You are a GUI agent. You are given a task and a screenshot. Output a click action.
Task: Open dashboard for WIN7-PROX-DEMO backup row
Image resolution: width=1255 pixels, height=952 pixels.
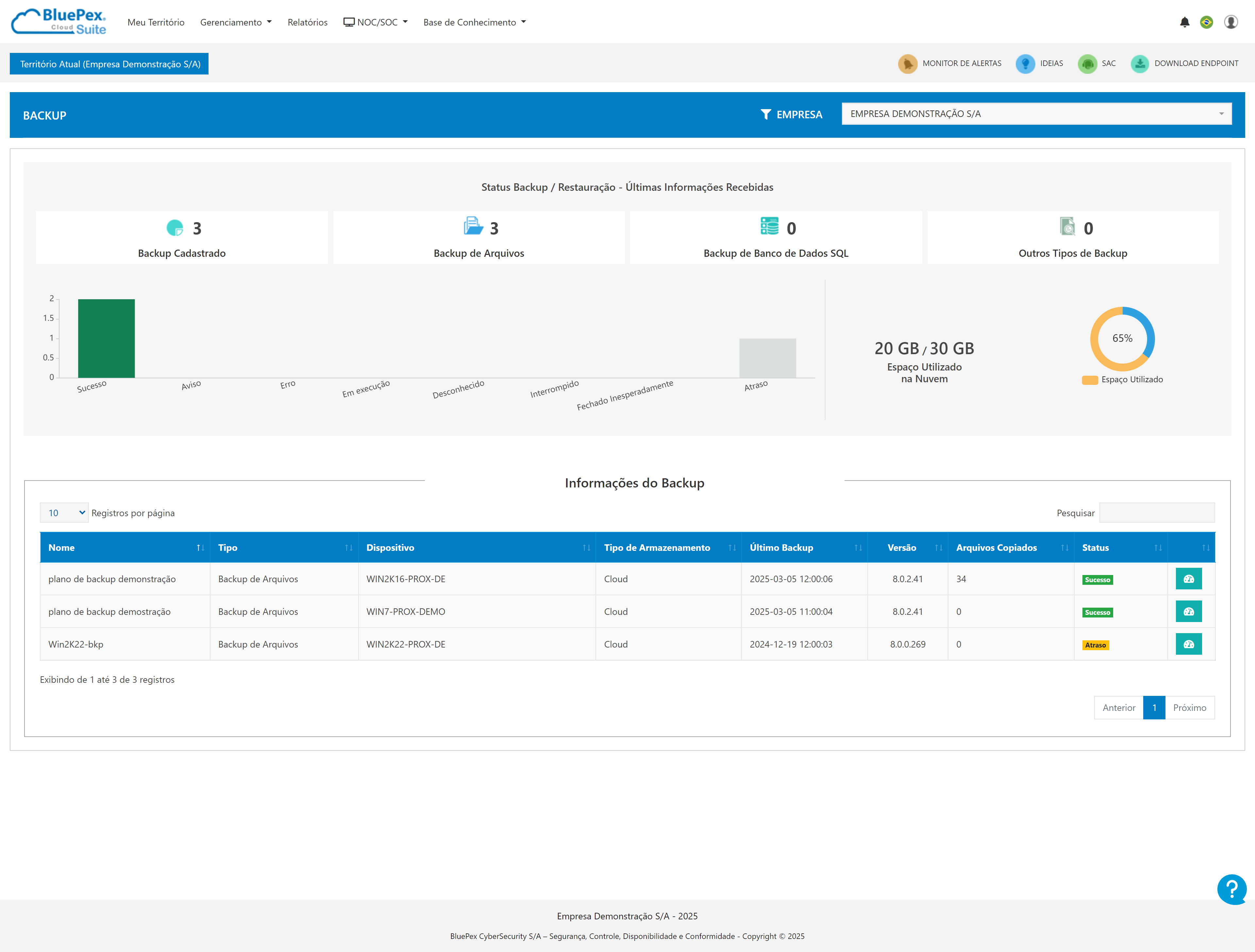(1189, 612)
